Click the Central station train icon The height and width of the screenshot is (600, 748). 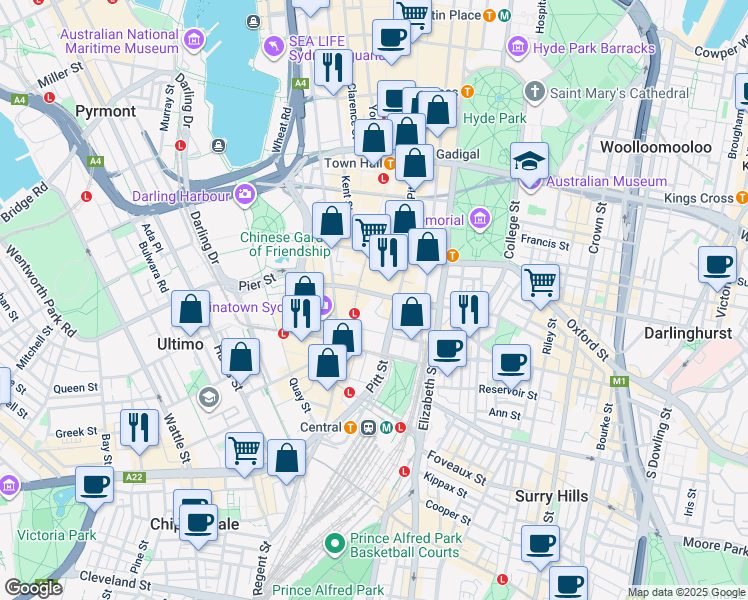(368, 427)
